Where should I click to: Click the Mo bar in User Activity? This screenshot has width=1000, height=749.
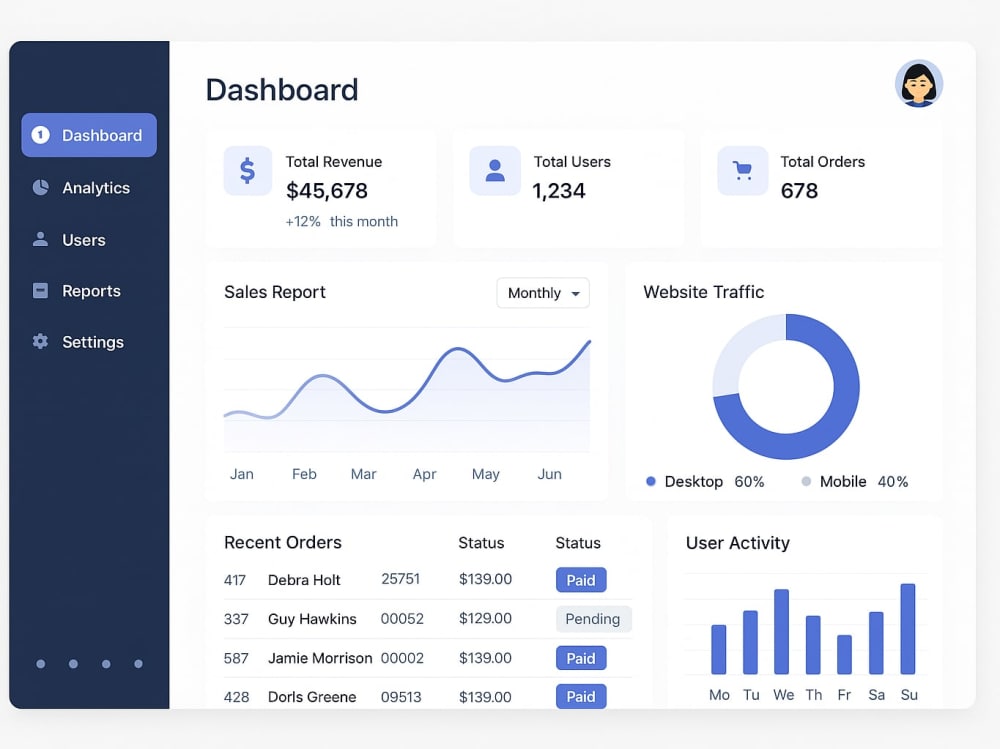click(x=719, y=649)
